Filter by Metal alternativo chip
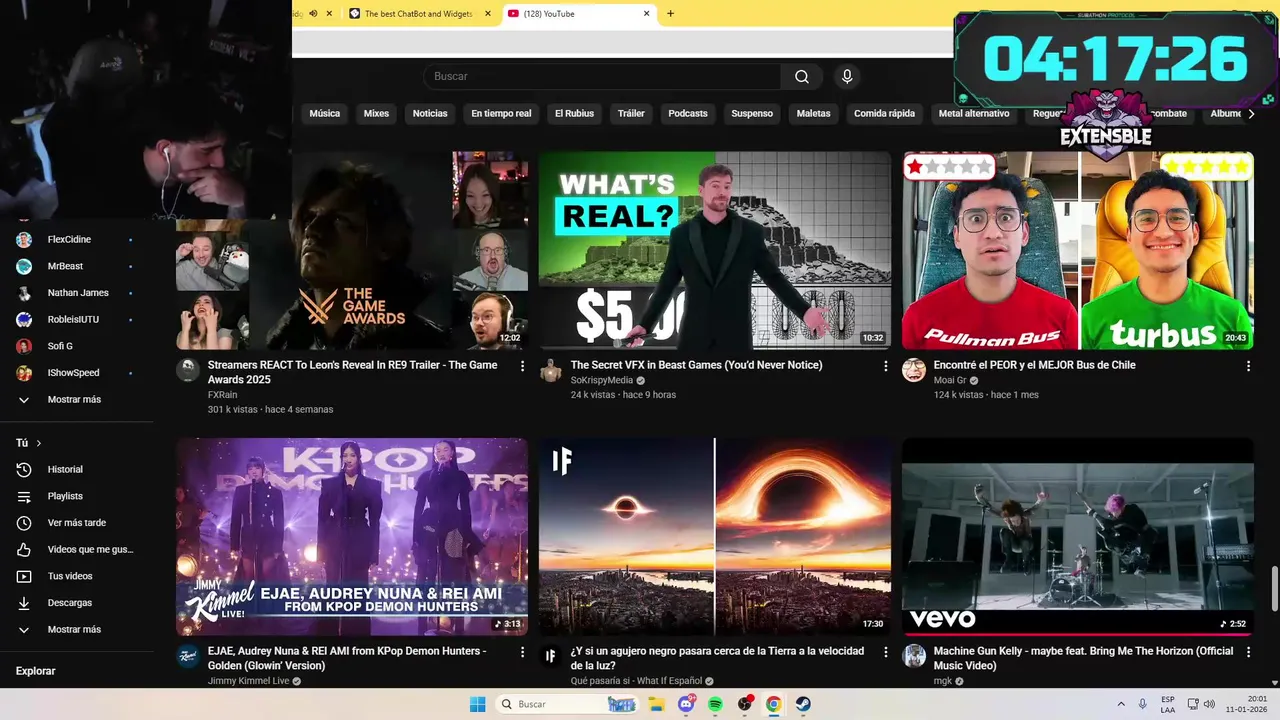The image size is (1280, 720). click(x=974, y=114)
